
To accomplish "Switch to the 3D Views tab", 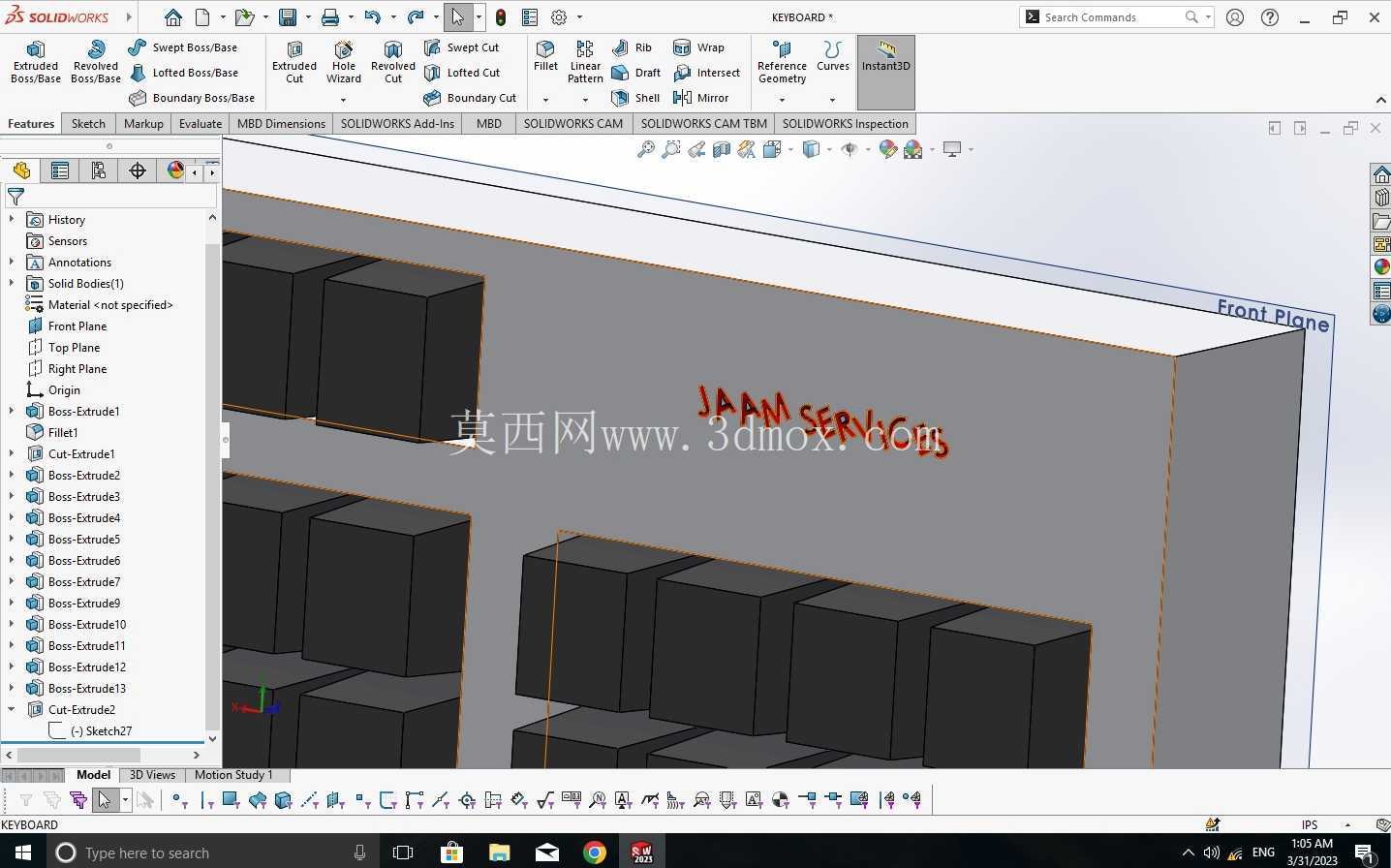I will point(152,775).
